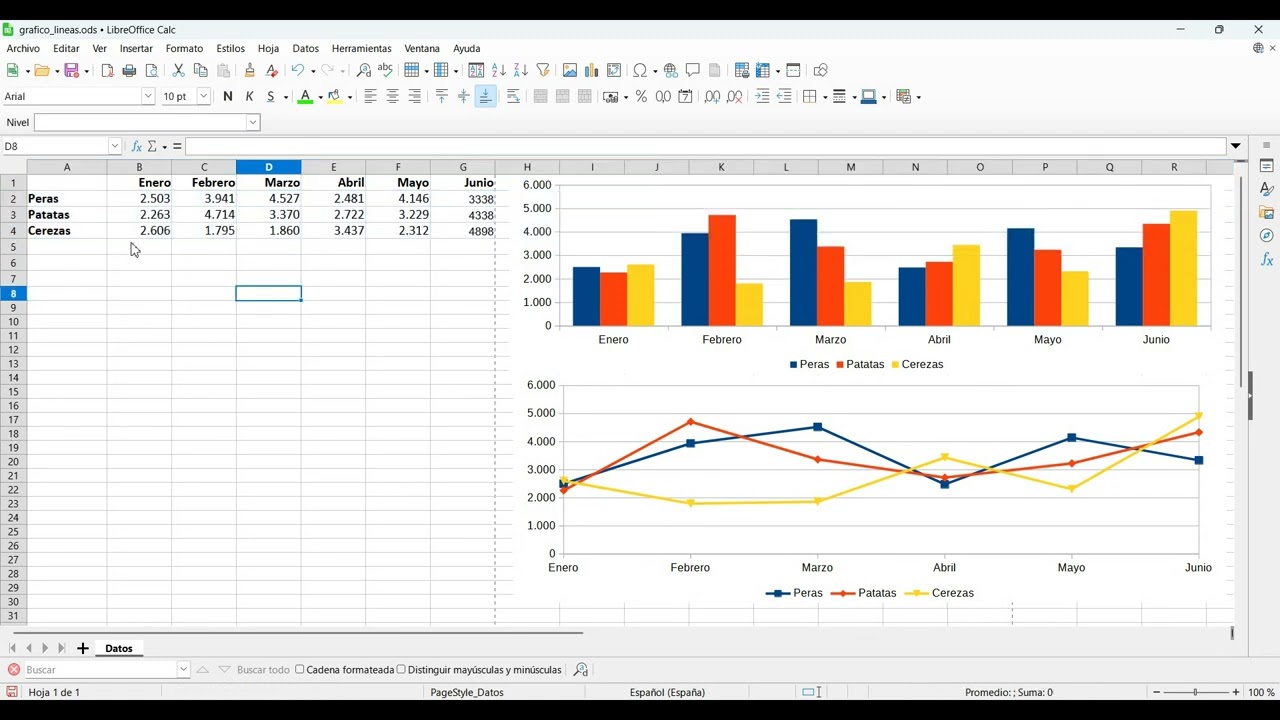The height and width of the screenshot is (720, 1280).
Task: Click into the formula input line
Action: (x=706, y=147)
